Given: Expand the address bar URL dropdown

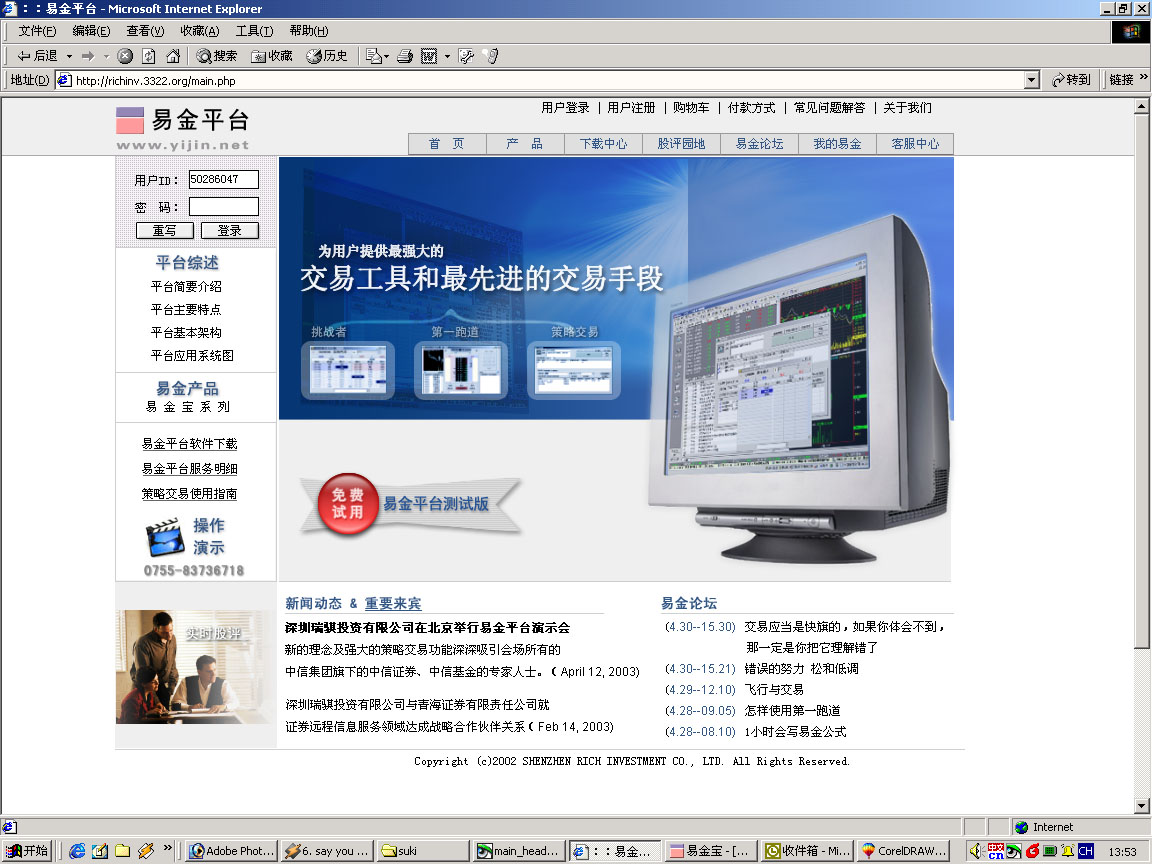Looking at the screenshot, I should 1032,80.
